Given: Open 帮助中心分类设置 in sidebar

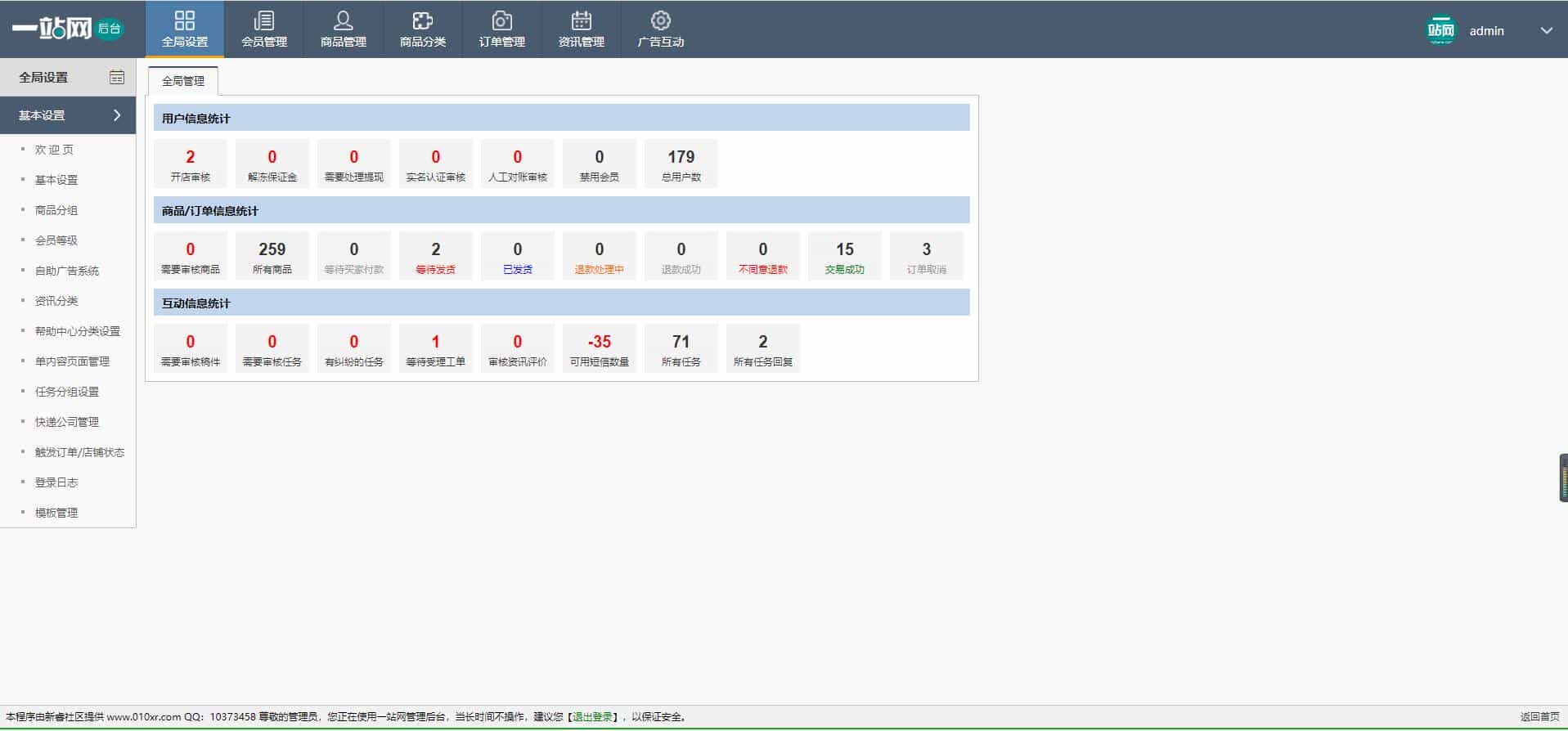Looking at the screenshot, I should (x=78, y=331).
